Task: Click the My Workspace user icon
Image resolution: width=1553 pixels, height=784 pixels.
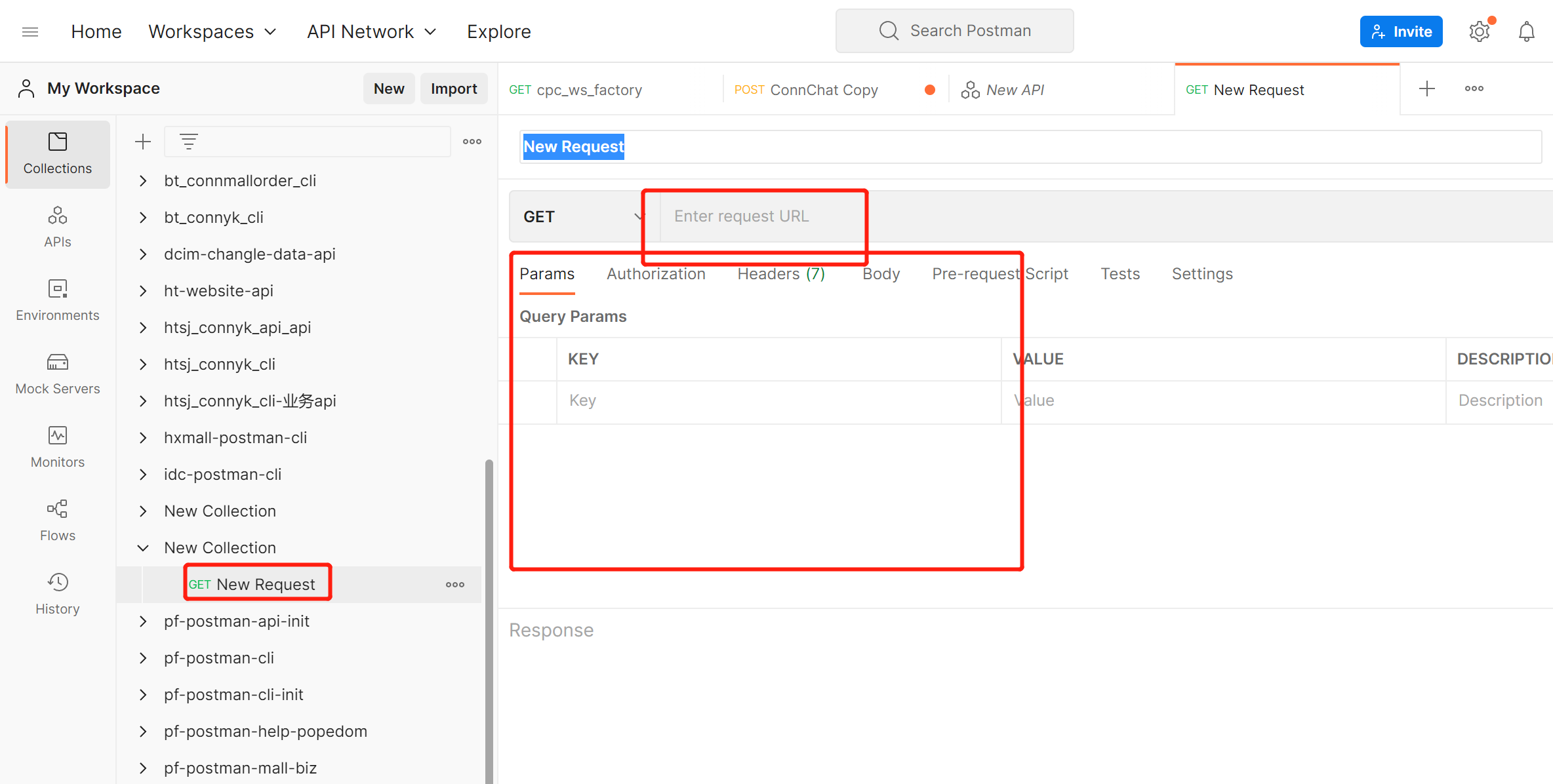Action: tap(26, 88)
